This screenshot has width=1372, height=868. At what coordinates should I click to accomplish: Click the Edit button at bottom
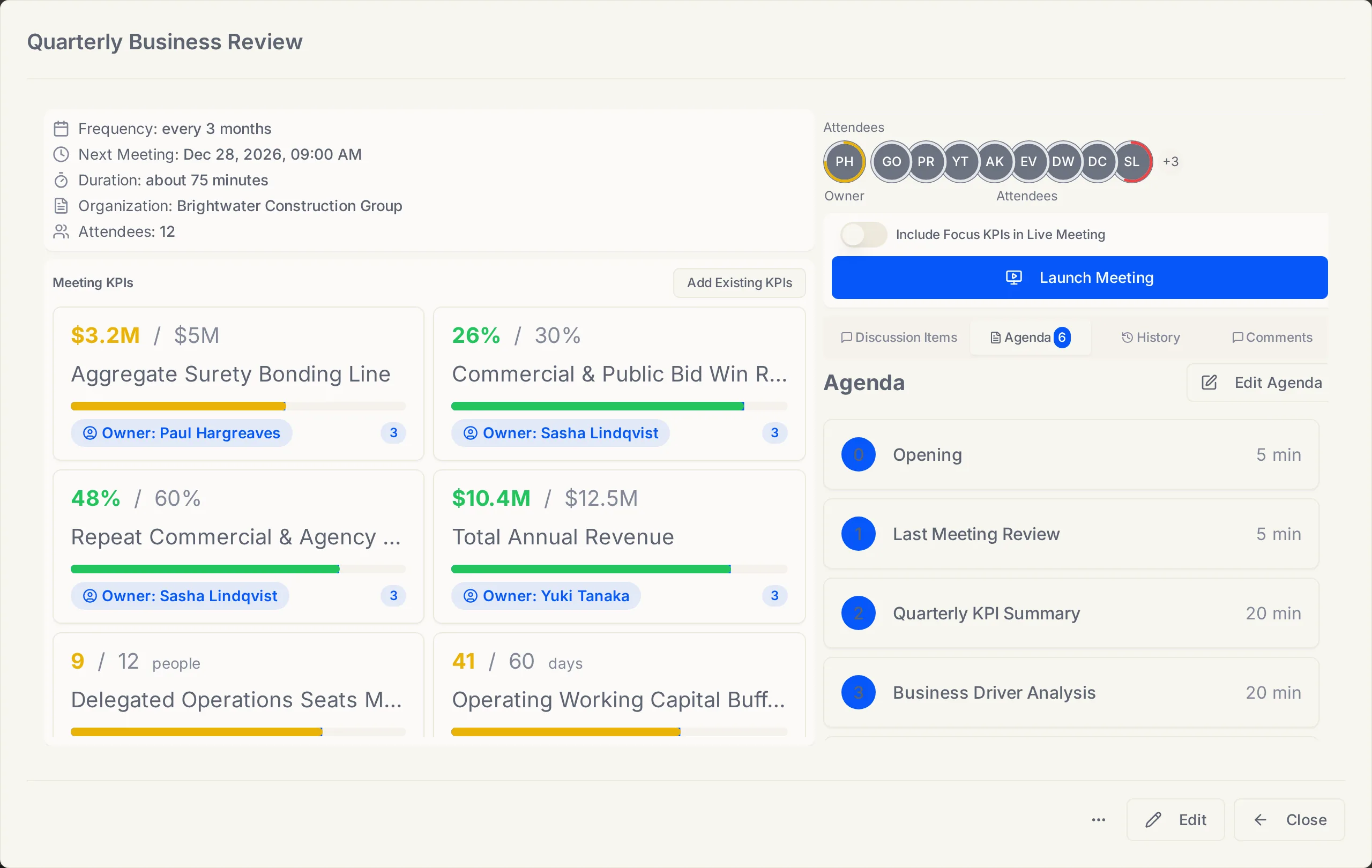[1175, 820]
